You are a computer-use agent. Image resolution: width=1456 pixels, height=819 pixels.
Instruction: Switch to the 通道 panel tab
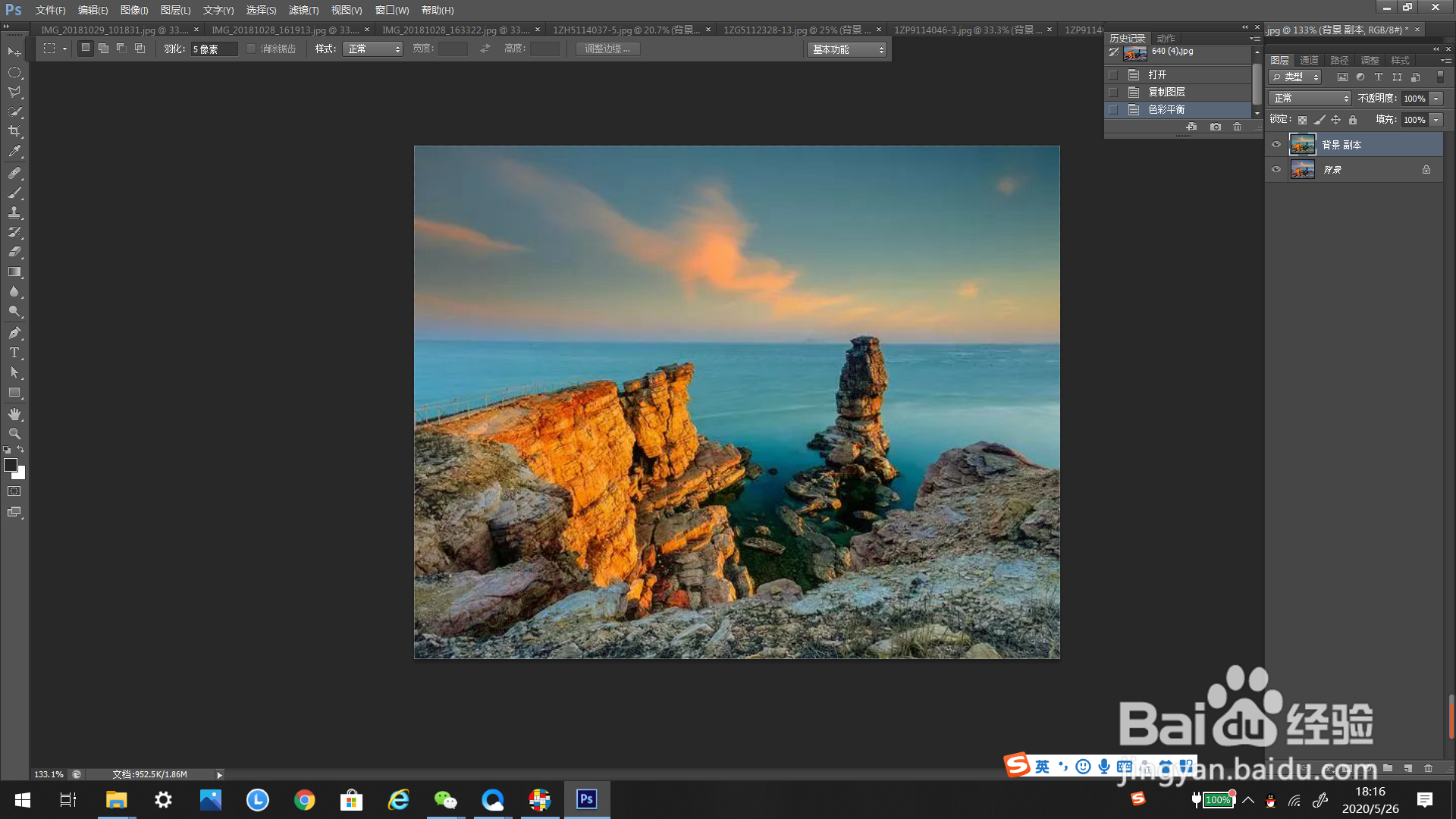(x=1309, y=60)
